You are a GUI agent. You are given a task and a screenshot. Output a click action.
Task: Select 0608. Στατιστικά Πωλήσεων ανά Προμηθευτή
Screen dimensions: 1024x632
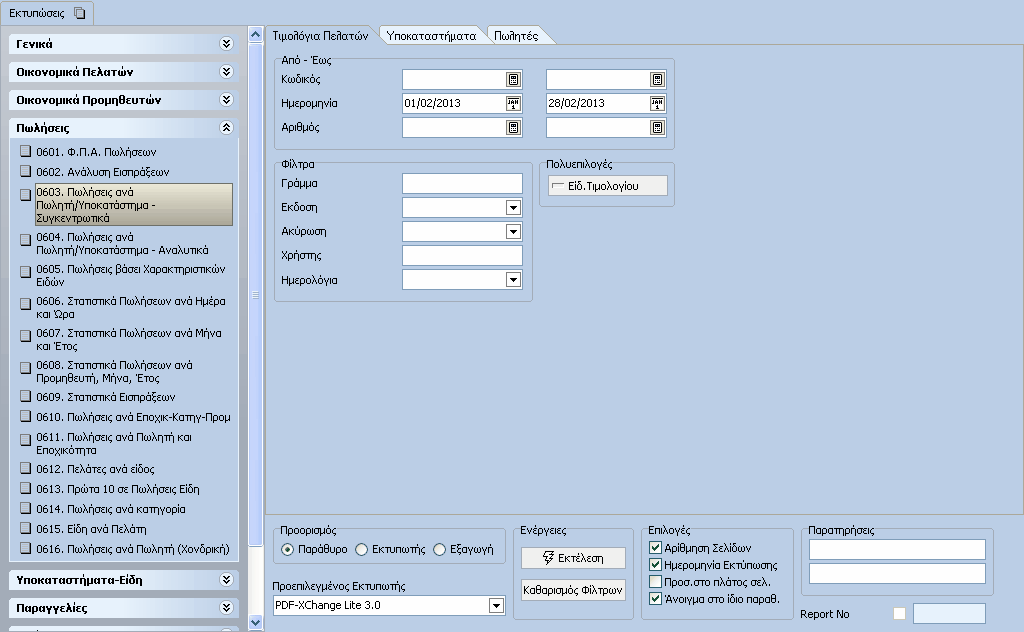[114, 371]
